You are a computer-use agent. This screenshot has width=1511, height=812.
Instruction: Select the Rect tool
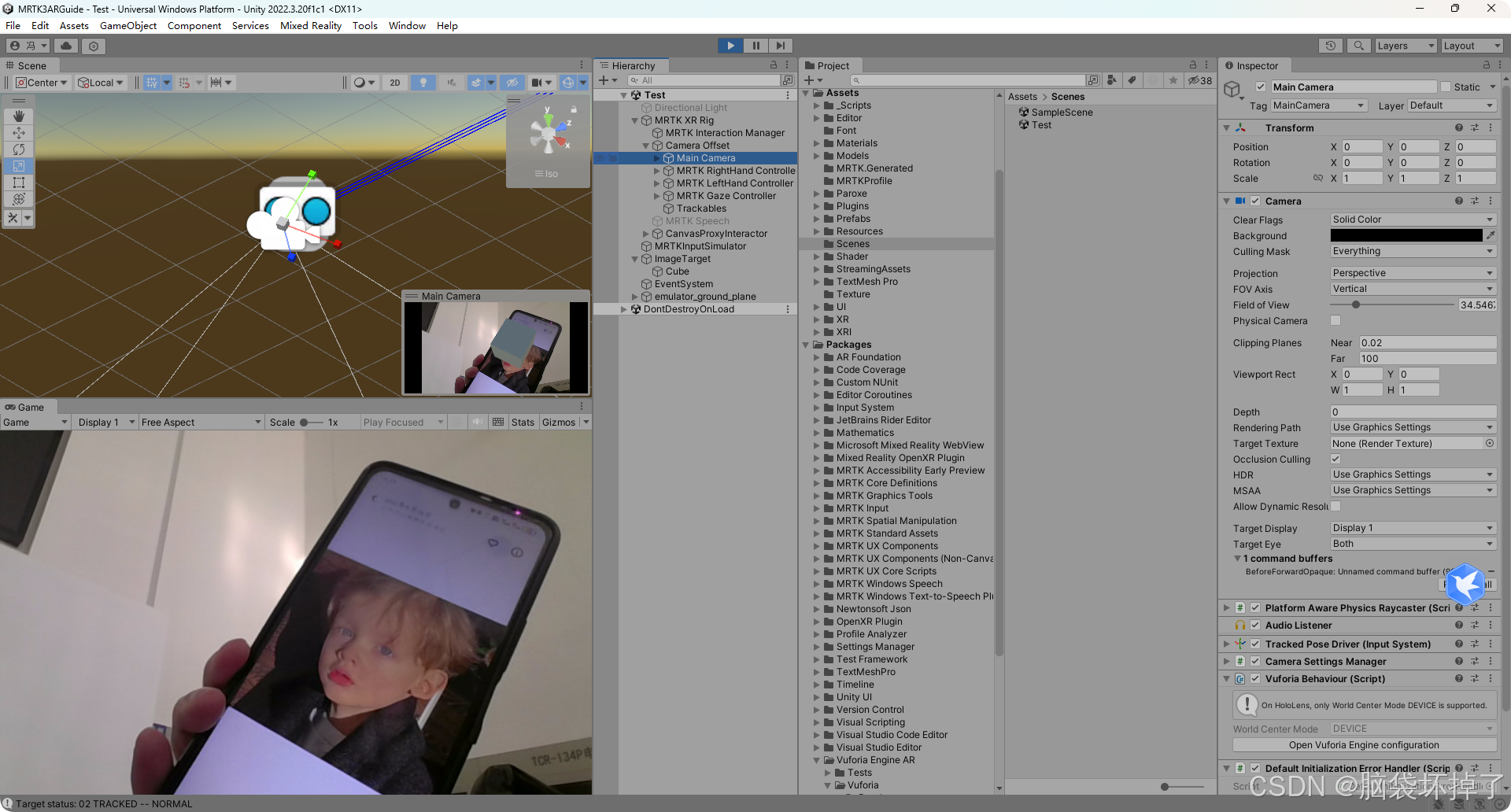point(19,182)
